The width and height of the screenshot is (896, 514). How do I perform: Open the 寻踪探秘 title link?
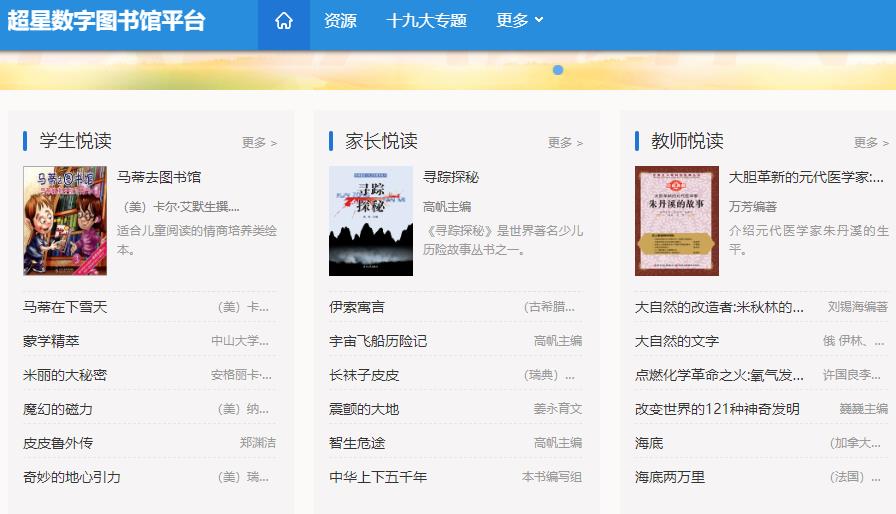click(x=451, y=177)
